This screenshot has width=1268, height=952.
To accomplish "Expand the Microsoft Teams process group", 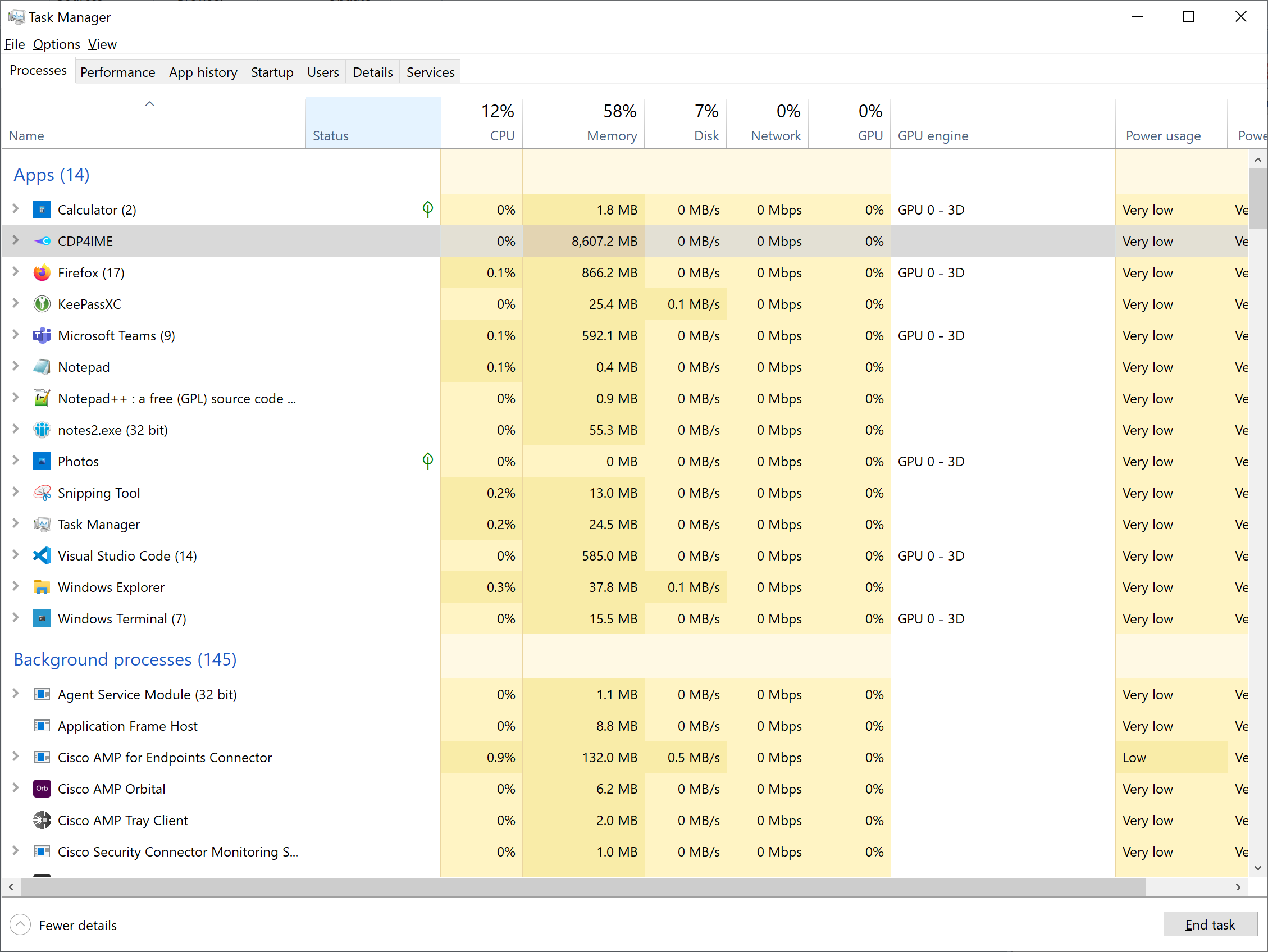I will point(15,335).
